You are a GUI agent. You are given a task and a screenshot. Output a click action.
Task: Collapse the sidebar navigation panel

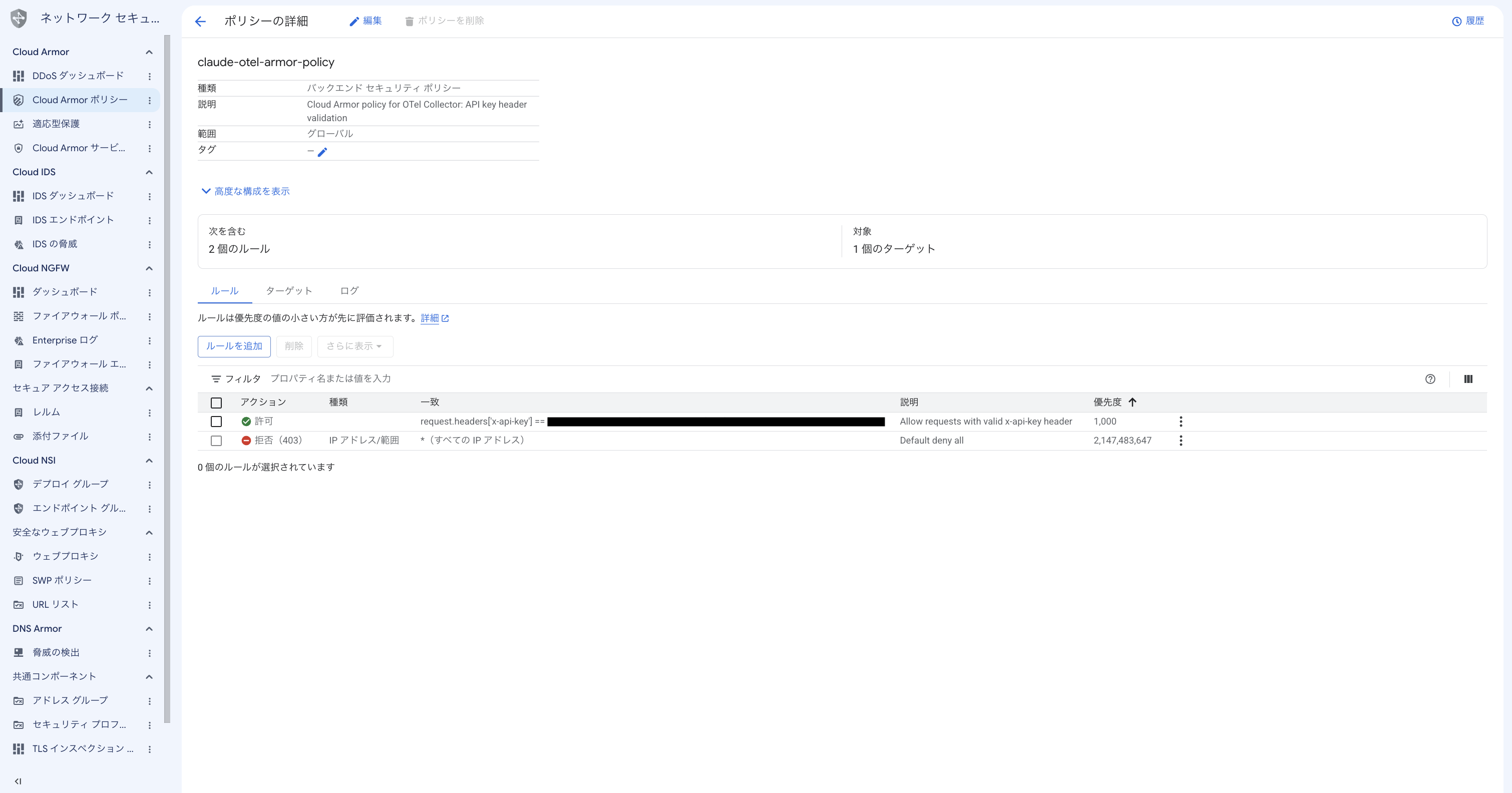pos(18,781)
